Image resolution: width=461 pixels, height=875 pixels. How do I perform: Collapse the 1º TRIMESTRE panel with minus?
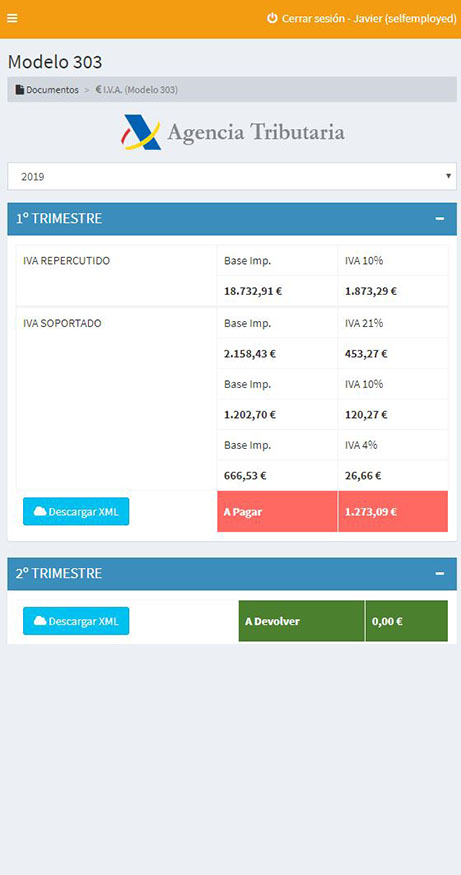[x=440, y=219]
